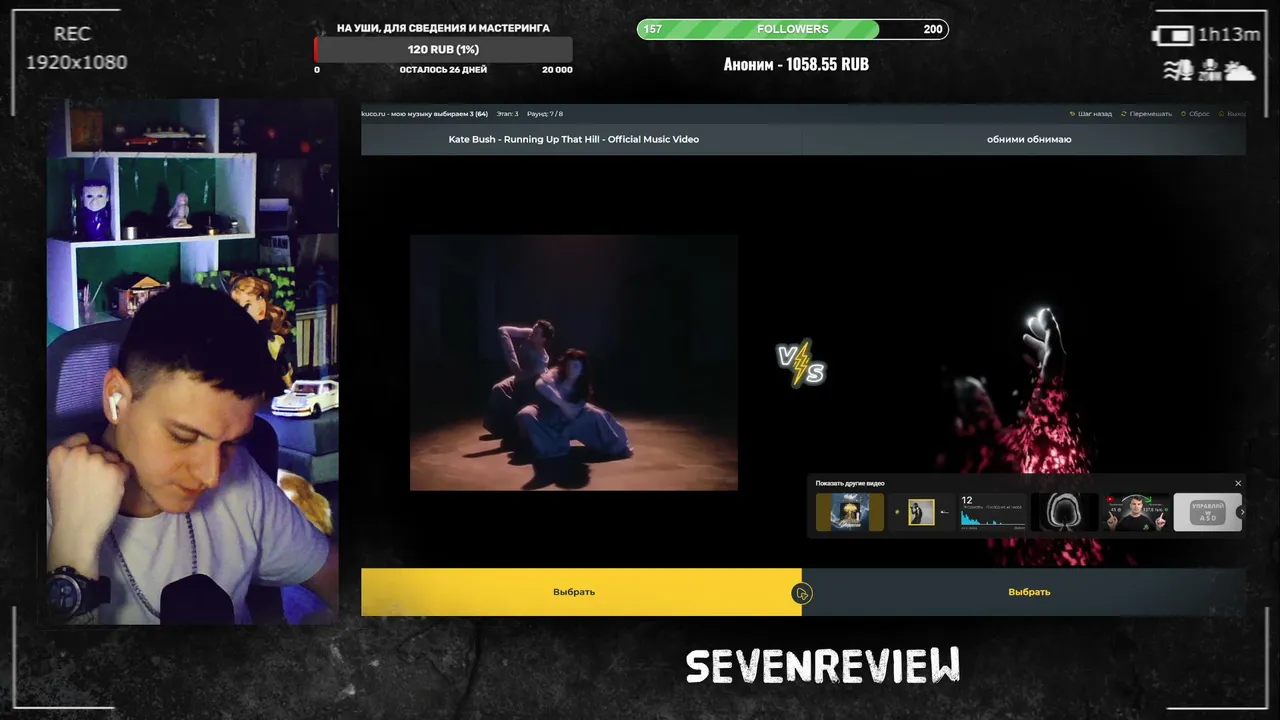Screen dimensions: 1280x720
Task: Click the Этап: 3 stage indicator
Action: point(508,114)
